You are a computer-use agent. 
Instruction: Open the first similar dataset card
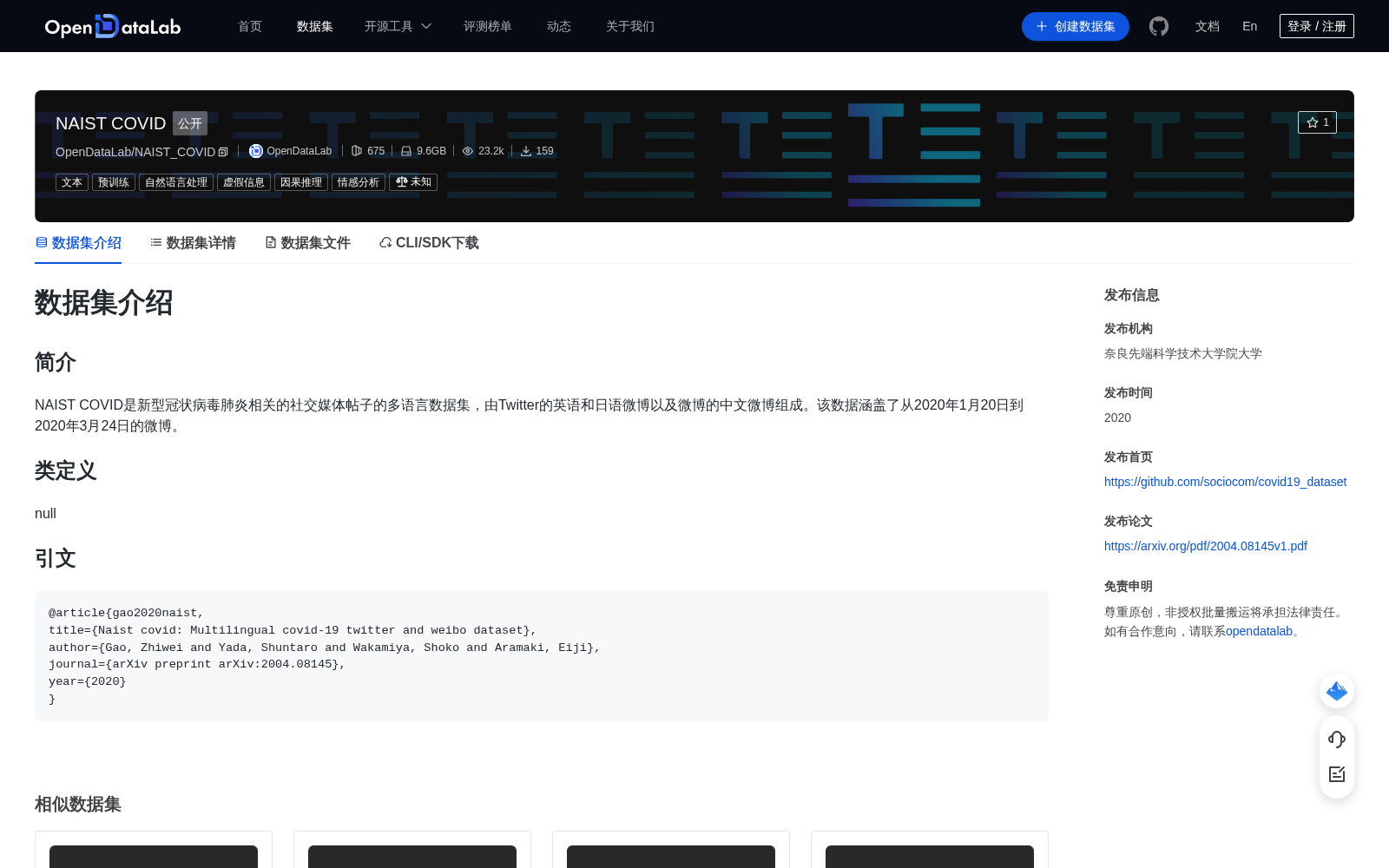154,850
